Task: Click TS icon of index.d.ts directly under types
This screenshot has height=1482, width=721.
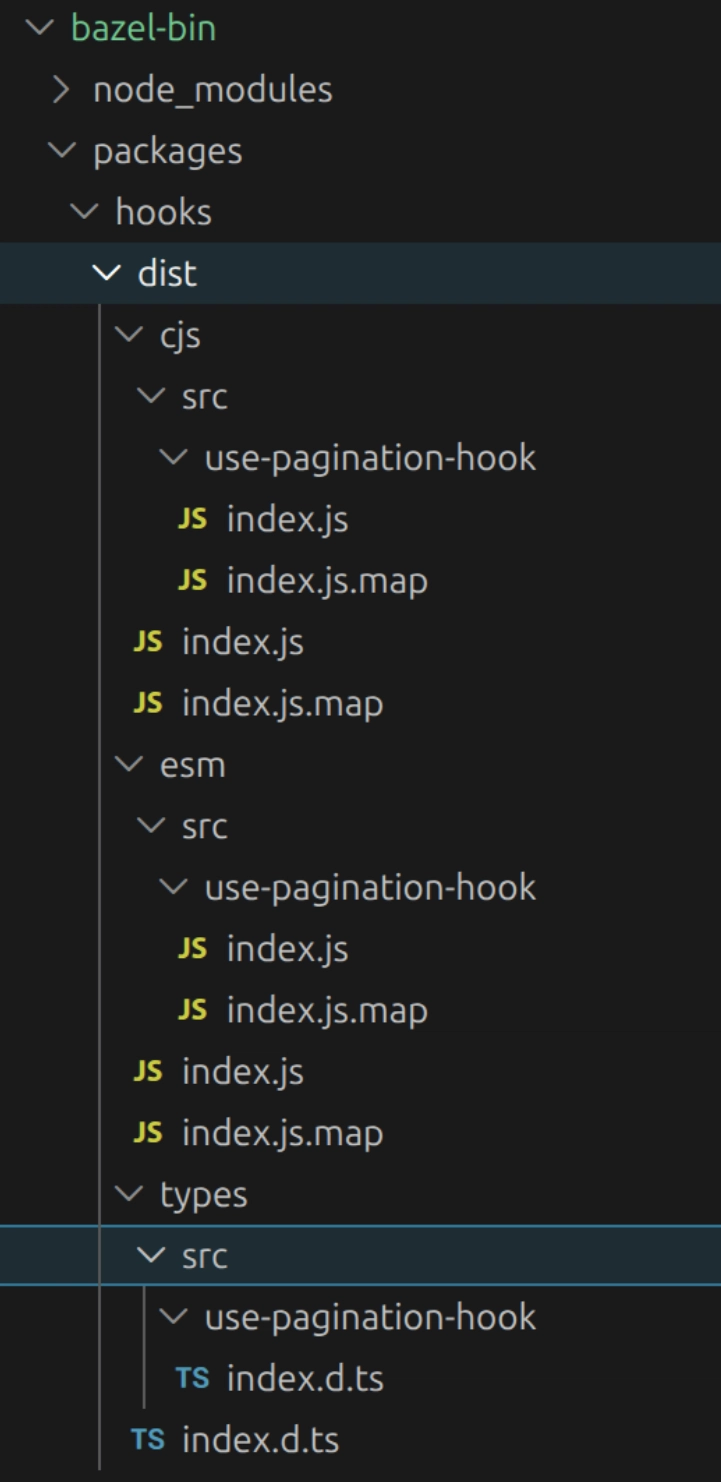Action: 147,1439
